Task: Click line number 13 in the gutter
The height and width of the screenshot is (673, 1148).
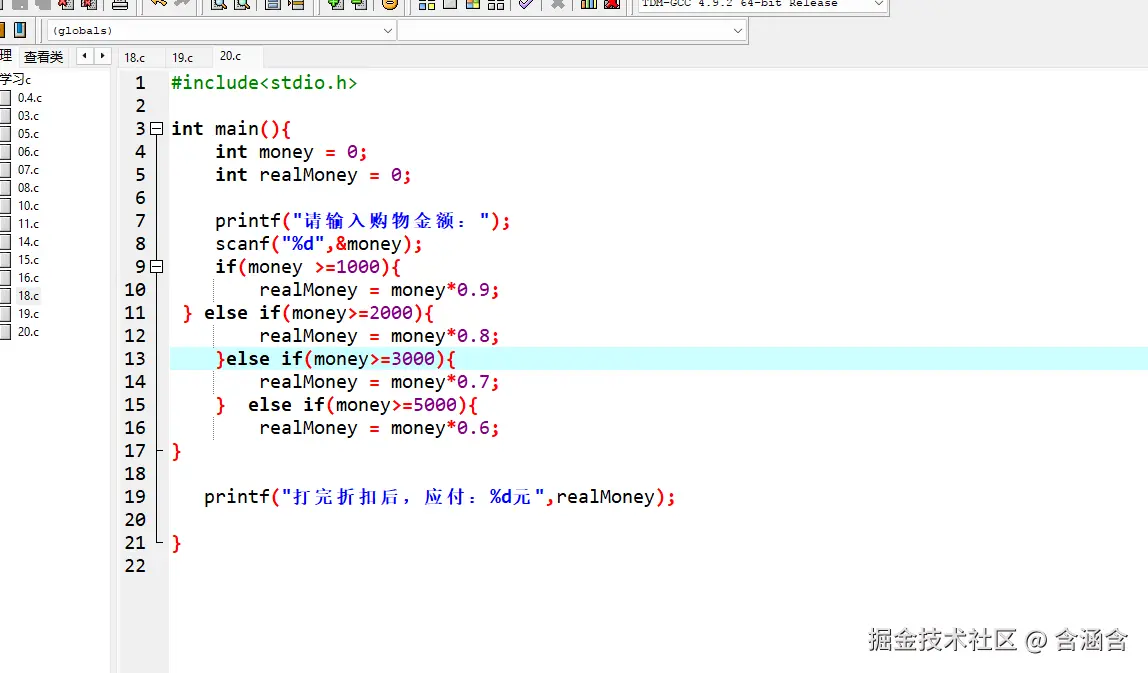Action: click(x=135, y=359)
